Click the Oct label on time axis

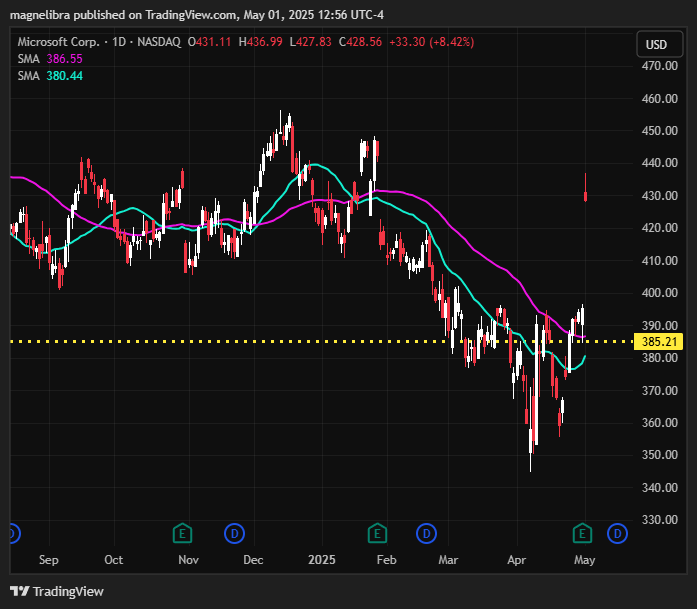click(x=114, y=560)
